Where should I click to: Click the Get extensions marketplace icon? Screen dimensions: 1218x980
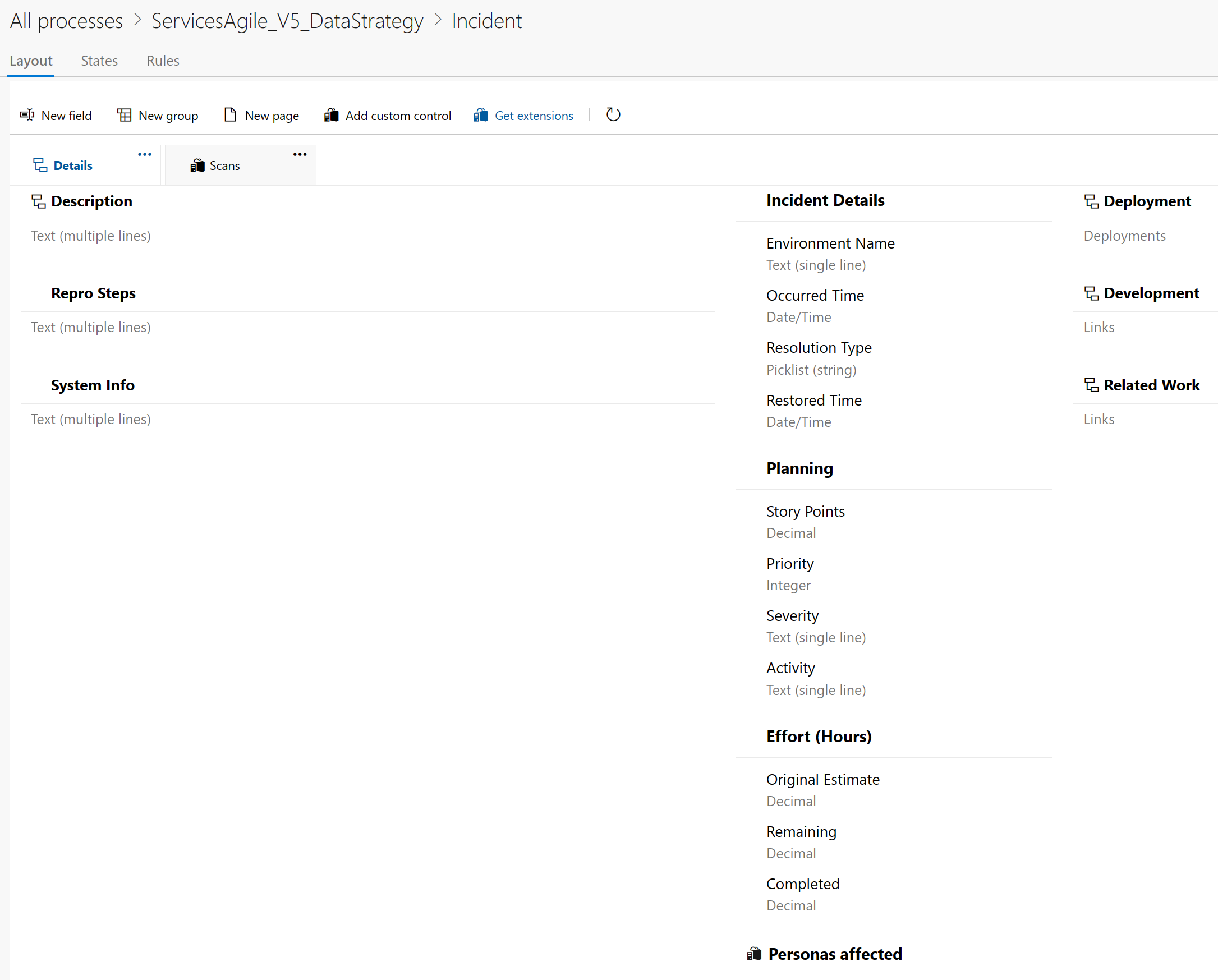[481, 115]
